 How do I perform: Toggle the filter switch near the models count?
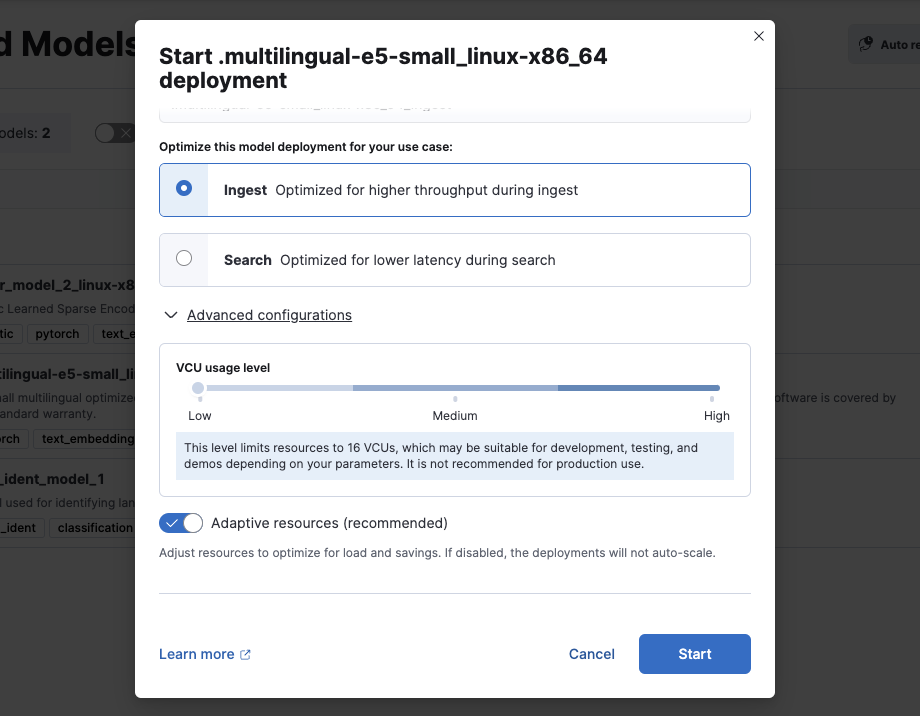coord(113,131)
